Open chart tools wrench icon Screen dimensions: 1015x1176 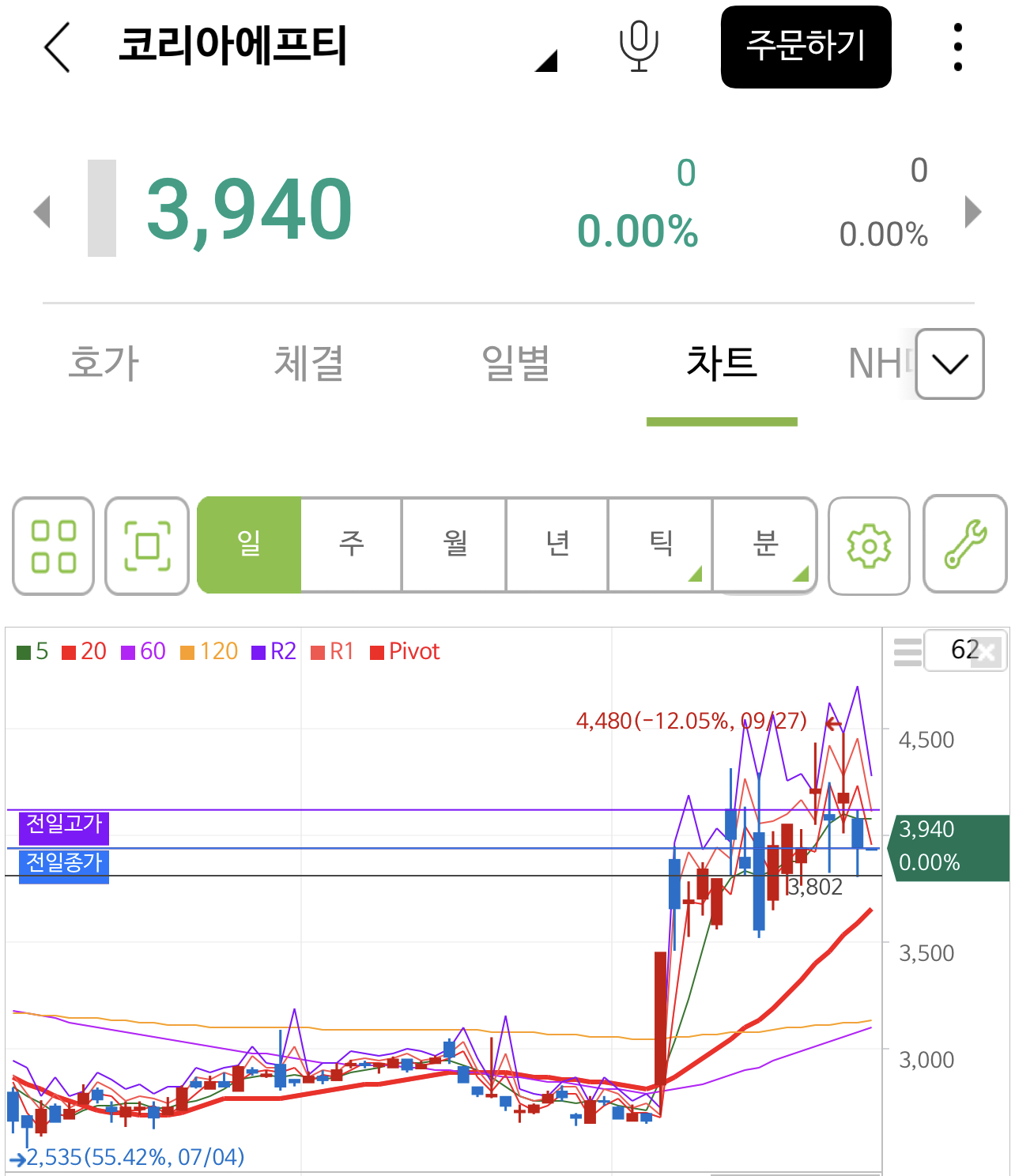(x=965, y=544)
